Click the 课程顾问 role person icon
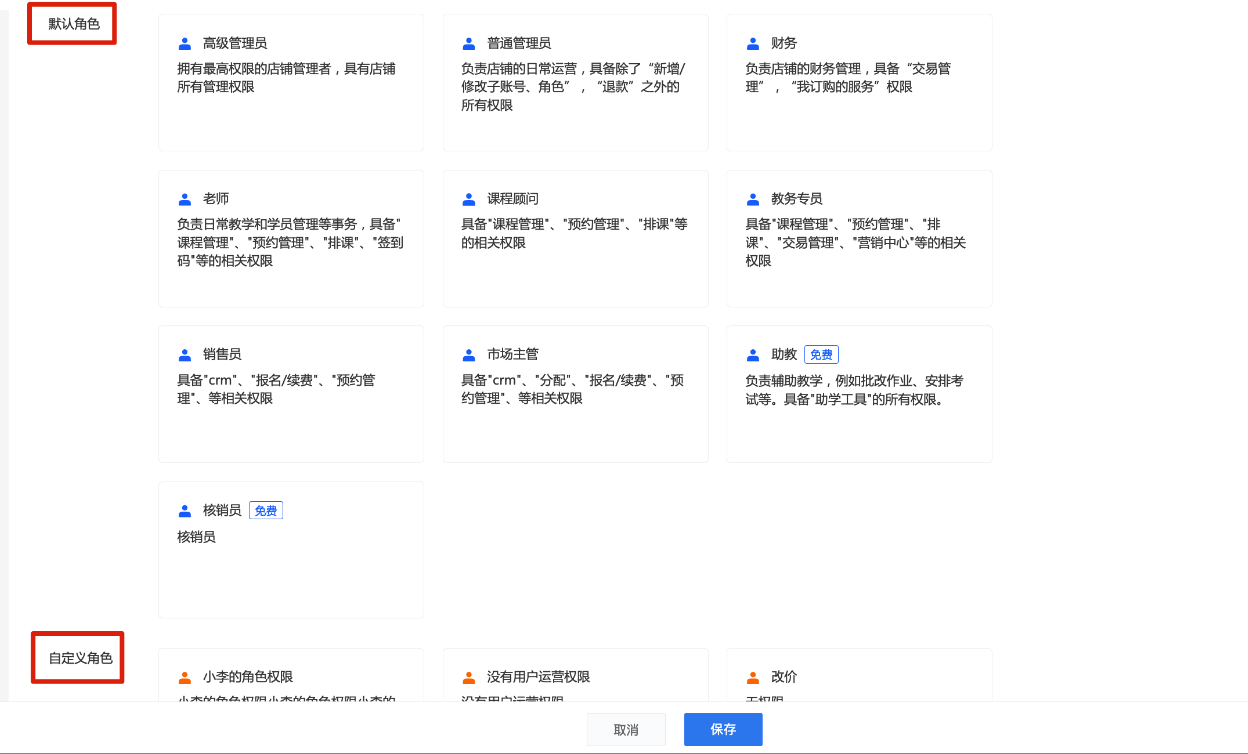Image resolution: width=1248 pixels, height=754 pixels. coord(469,199)
